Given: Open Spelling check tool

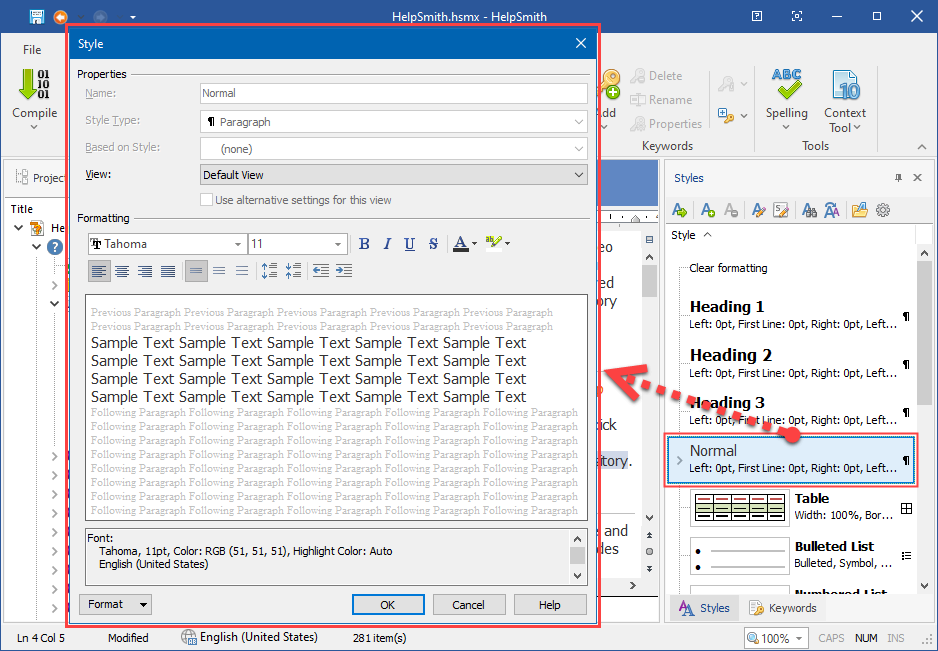Looking at the screenshot, I should [x=787, y=99].
